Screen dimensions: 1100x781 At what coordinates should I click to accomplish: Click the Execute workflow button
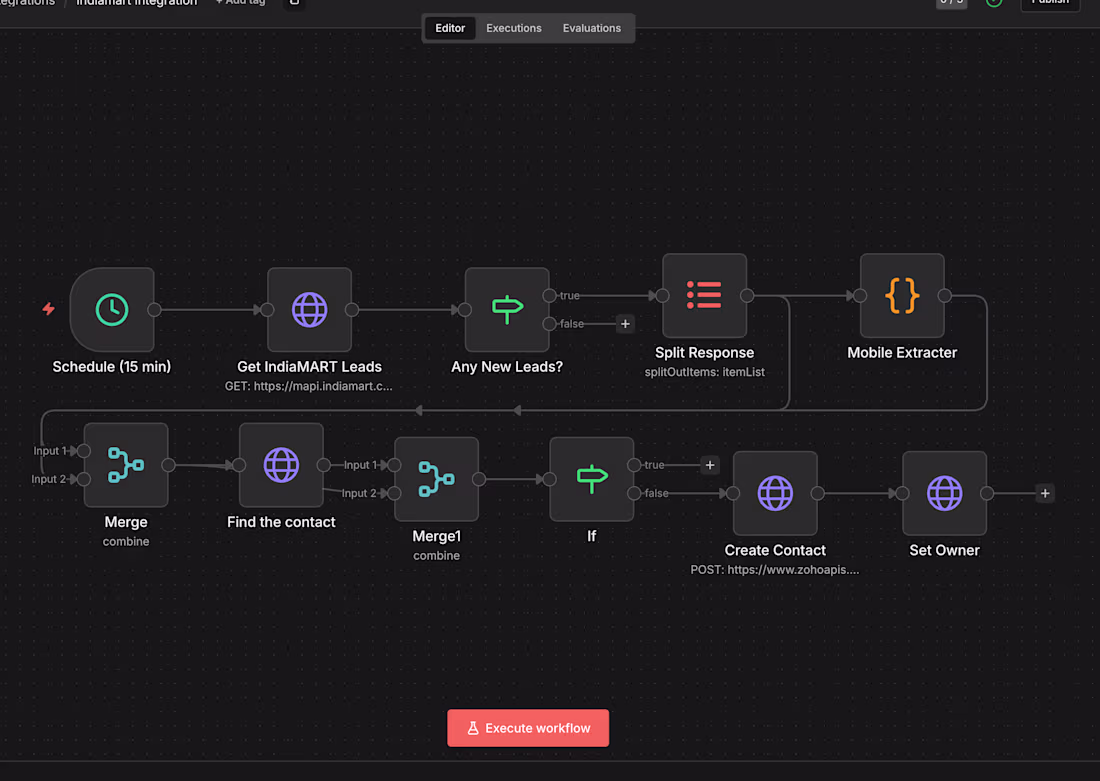point(528,728)
